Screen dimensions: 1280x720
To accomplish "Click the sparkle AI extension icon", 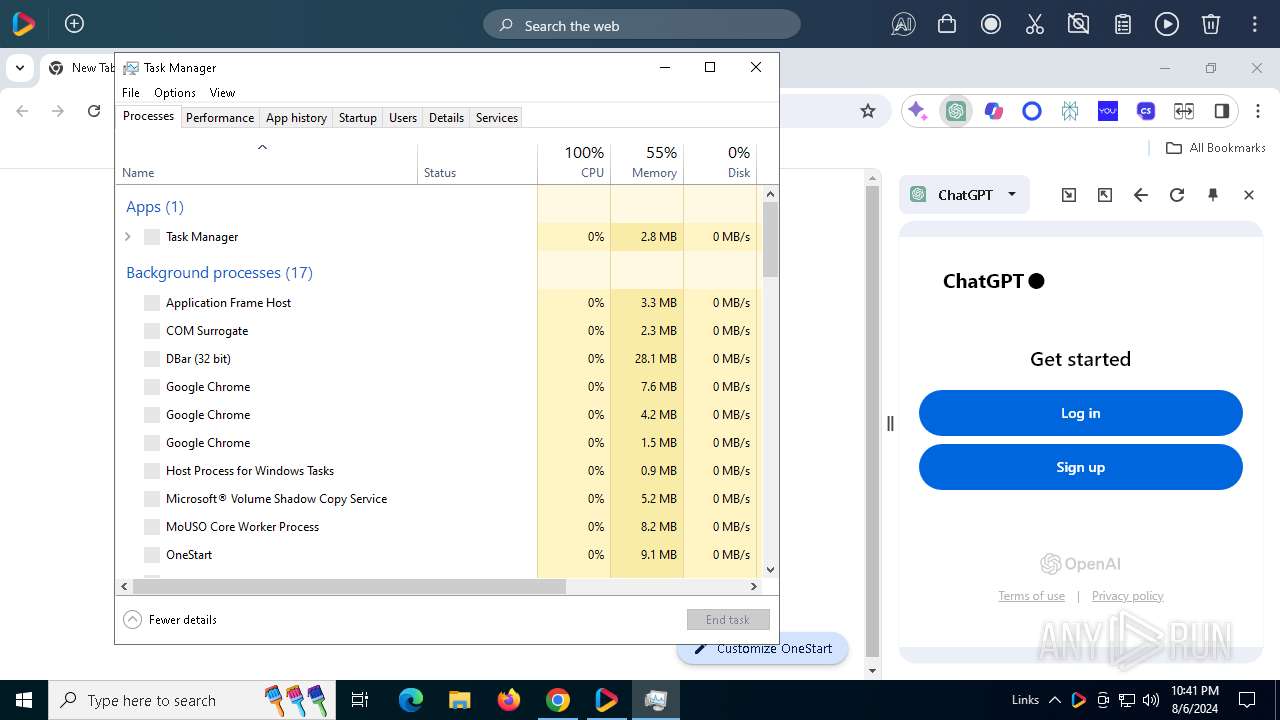I will (x=917, y=111).
